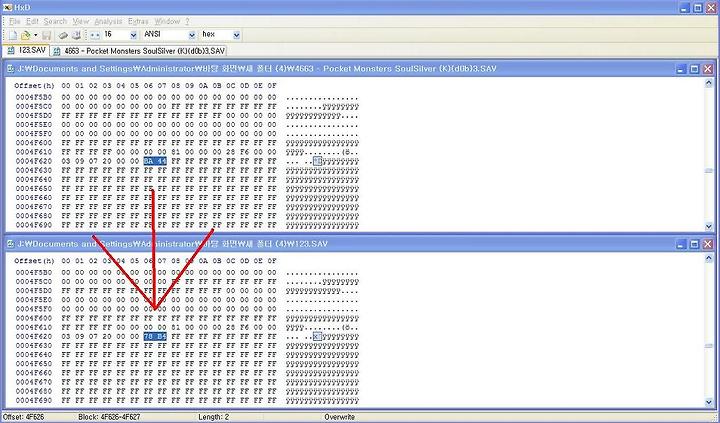Click the New file toolbar icon
The width and height of the screenshot is (720, 423).
tap(13, 35)
